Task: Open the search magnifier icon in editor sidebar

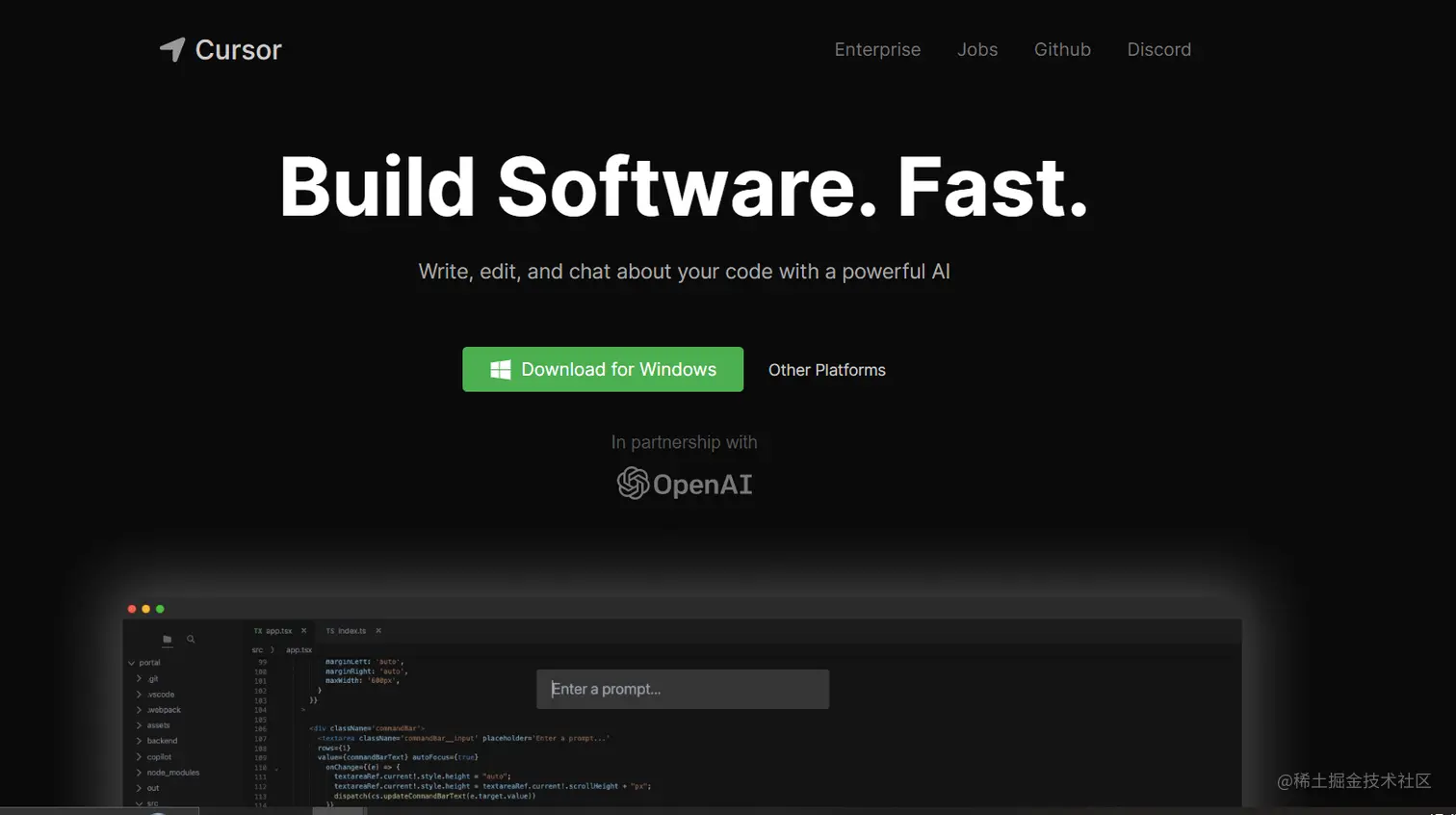Action: coord(191,639)
